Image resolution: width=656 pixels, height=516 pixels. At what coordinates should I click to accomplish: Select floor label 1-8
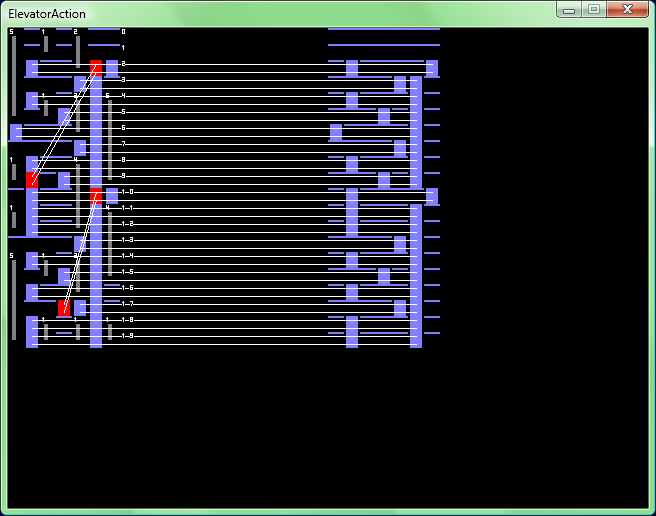click(127, 320)
